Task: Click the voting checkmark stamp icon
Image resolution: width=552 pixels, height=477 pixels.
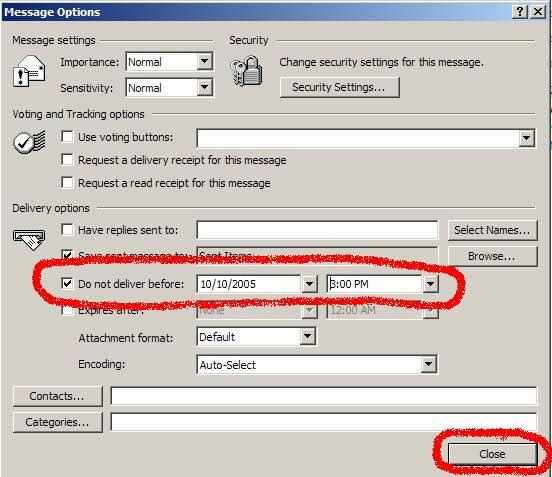Action: click(29, 142)
